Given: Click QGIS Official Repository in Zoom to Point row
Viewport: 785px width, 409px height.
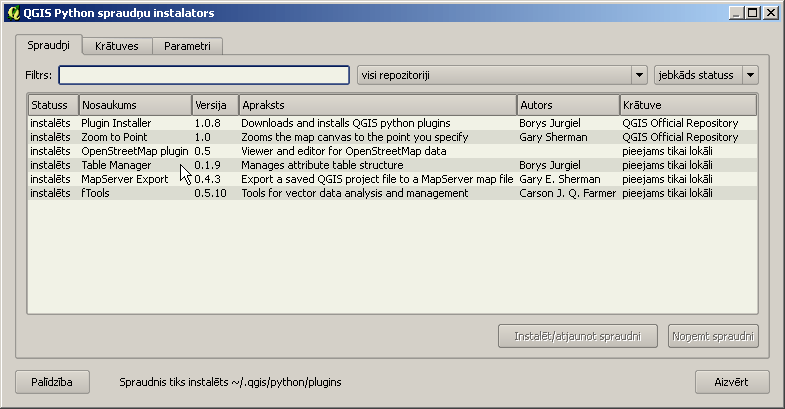Looking at the screenshot, I should tap(680, 137).
